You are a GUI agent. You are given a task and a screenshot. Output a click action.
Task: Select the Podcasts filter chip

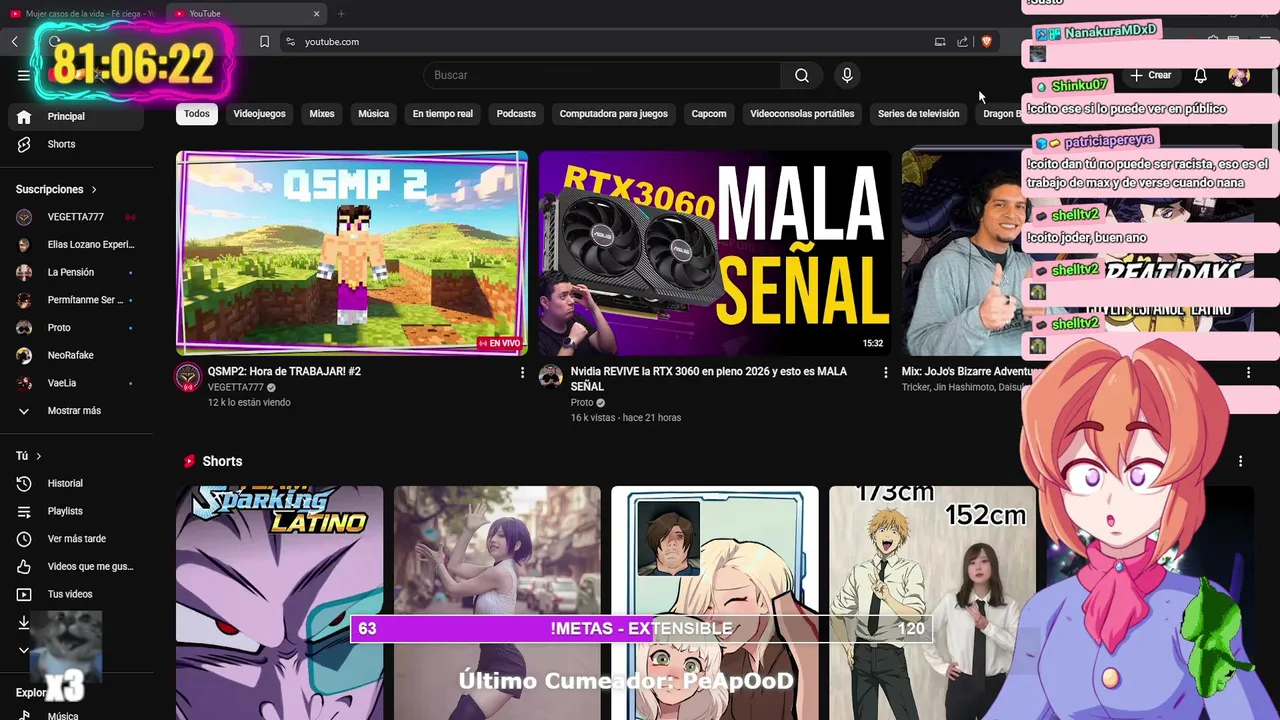coord(516,114)
